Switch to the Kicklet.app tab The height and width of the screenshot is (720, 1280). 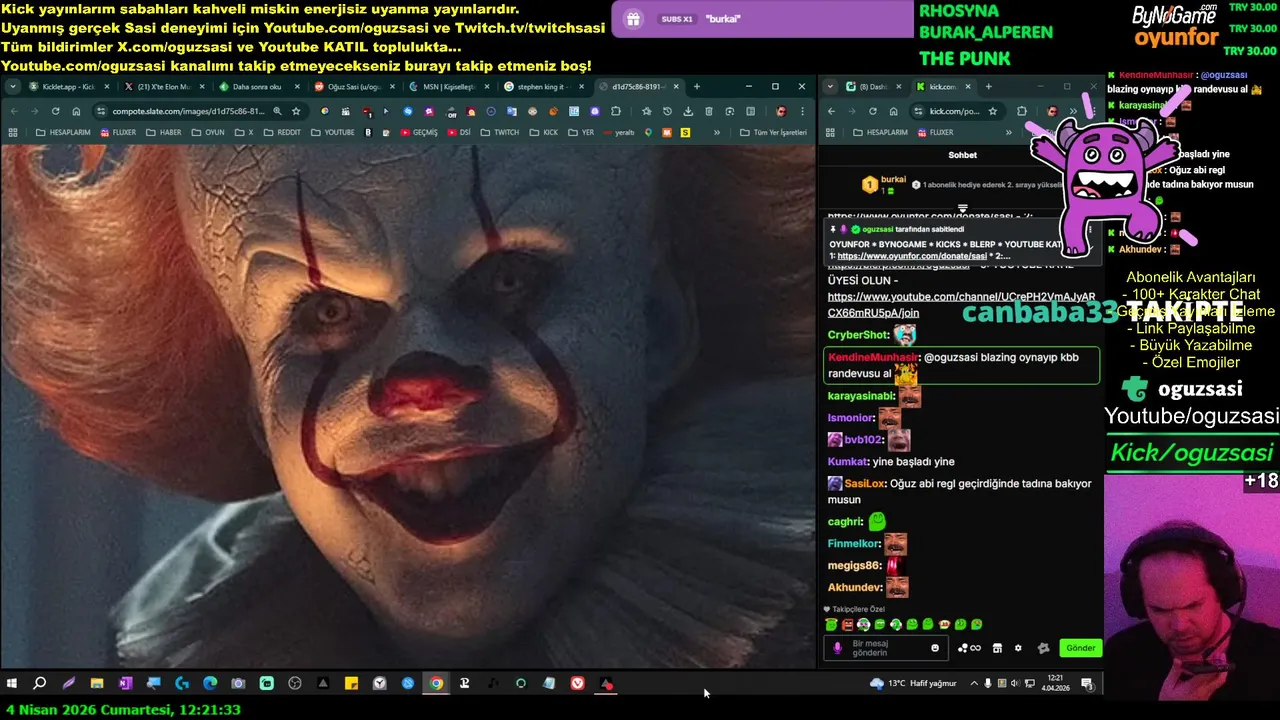point(68,87)
